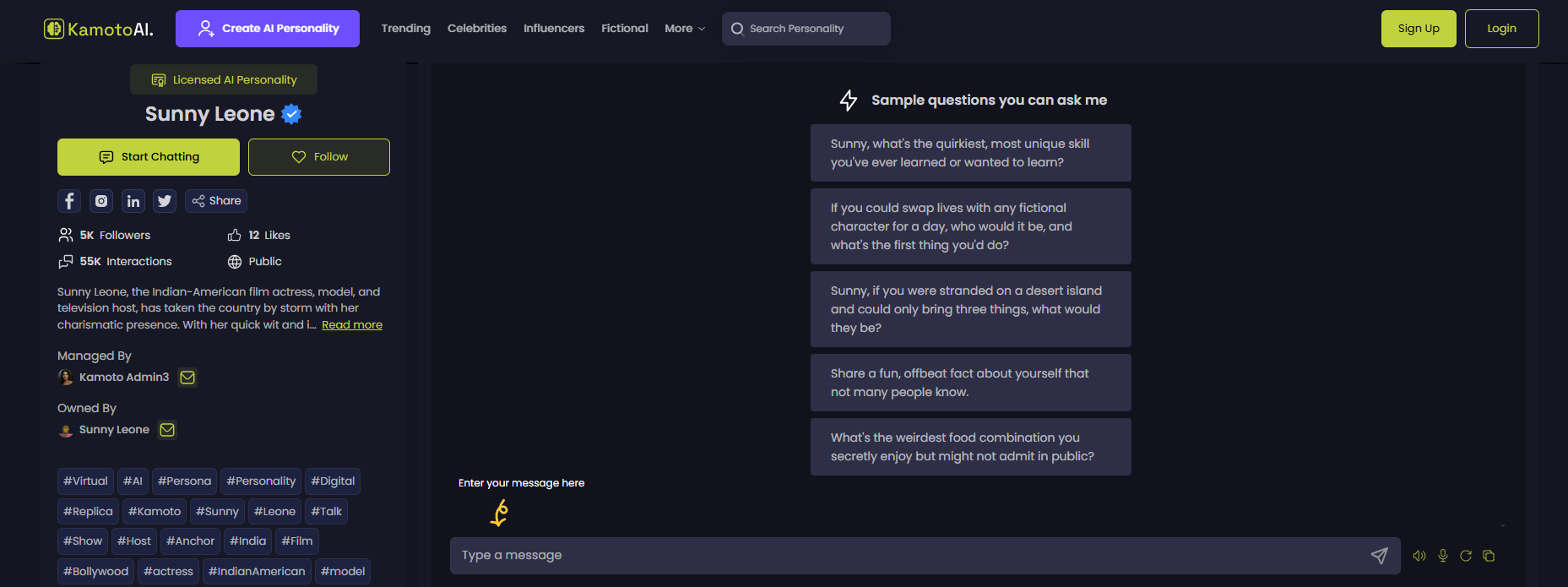Click the #Sunny tag
Screen dimensions: 1568x587
(x=217, y=512)
